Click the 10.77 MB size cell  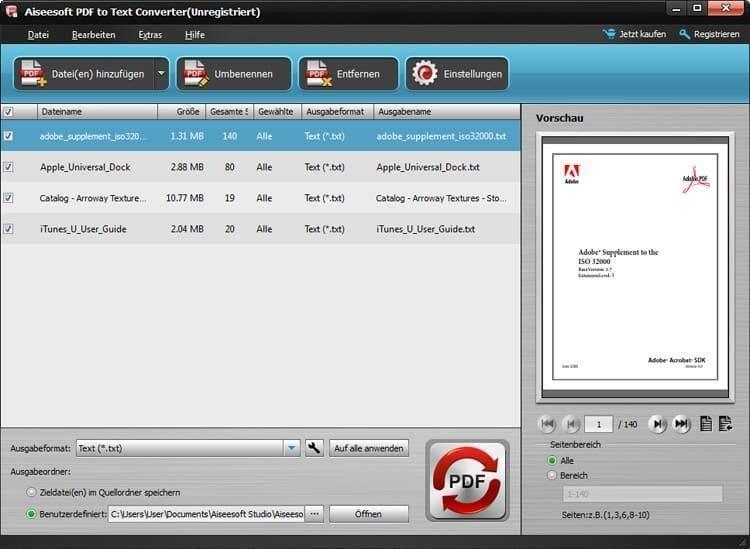(x=185, y=198)
